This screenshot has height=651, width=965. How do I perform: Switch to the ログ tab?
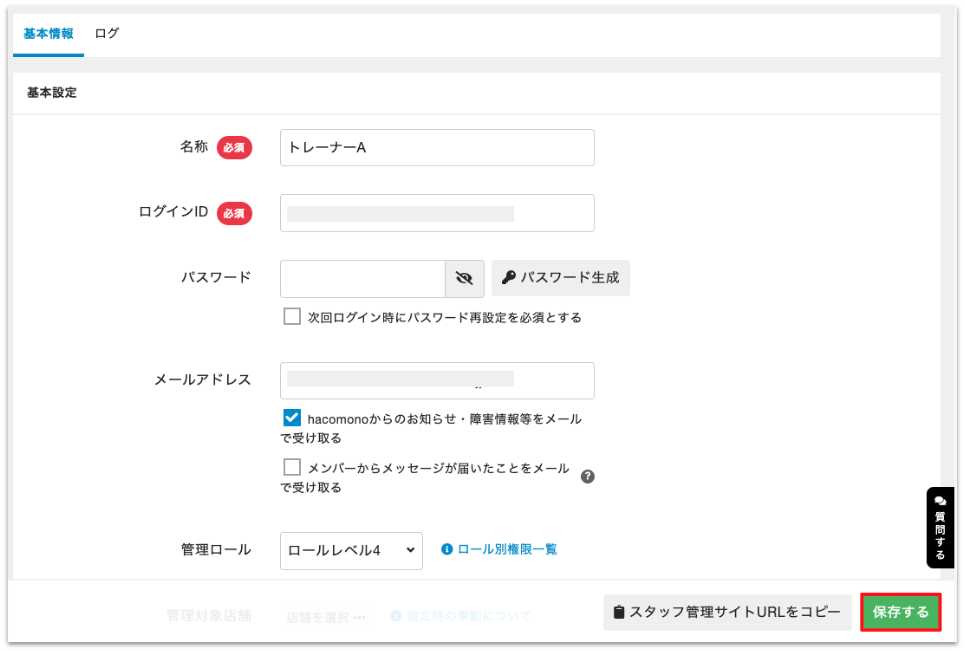(x=107, y=33)
